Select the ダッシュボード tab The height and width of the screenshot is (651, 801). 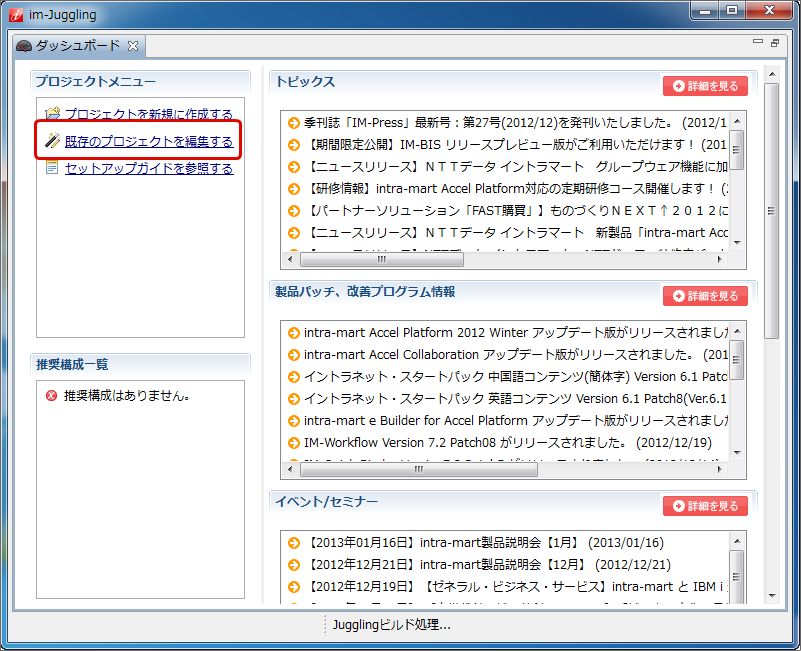(x=77, y=46)
